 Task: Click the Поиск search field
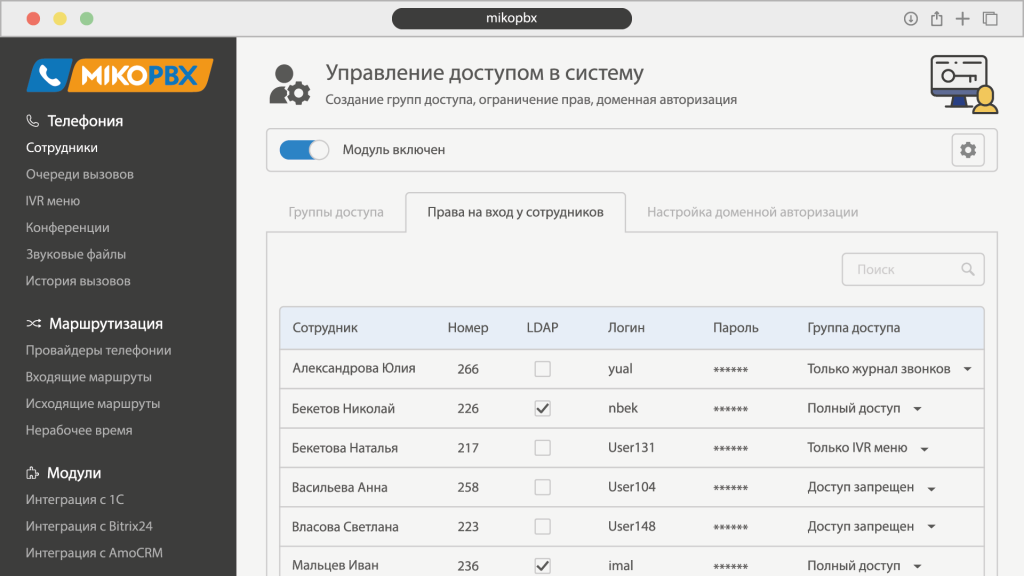tap(905, 269)
